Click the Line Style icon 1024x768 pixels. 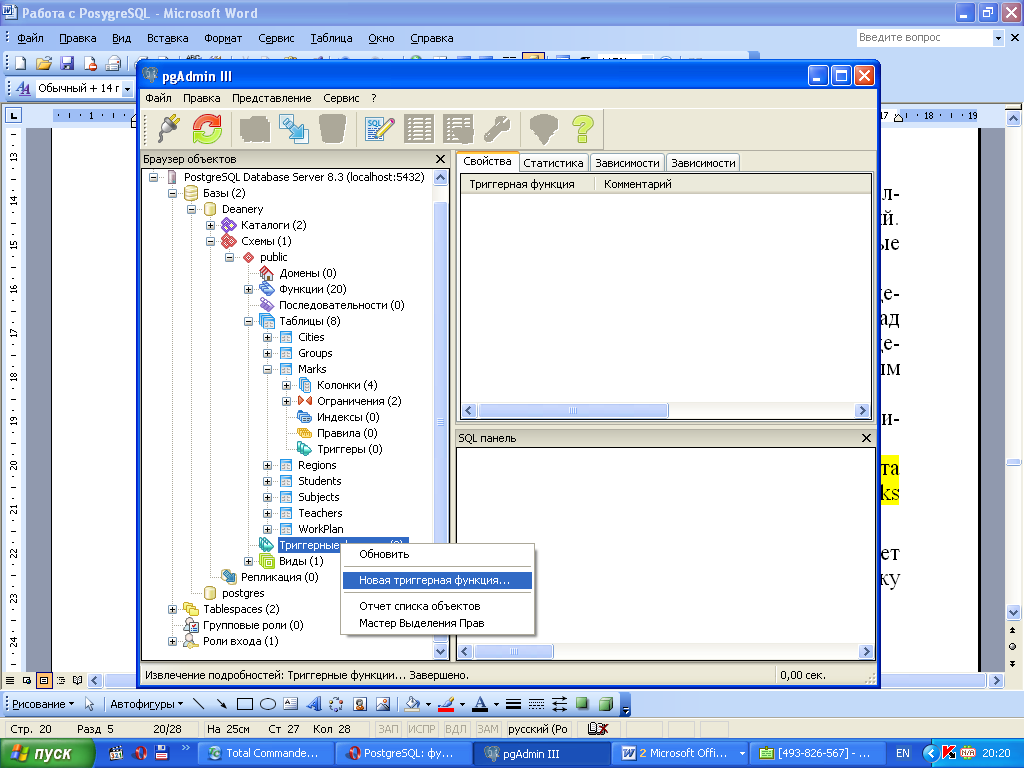pos(513,704)
